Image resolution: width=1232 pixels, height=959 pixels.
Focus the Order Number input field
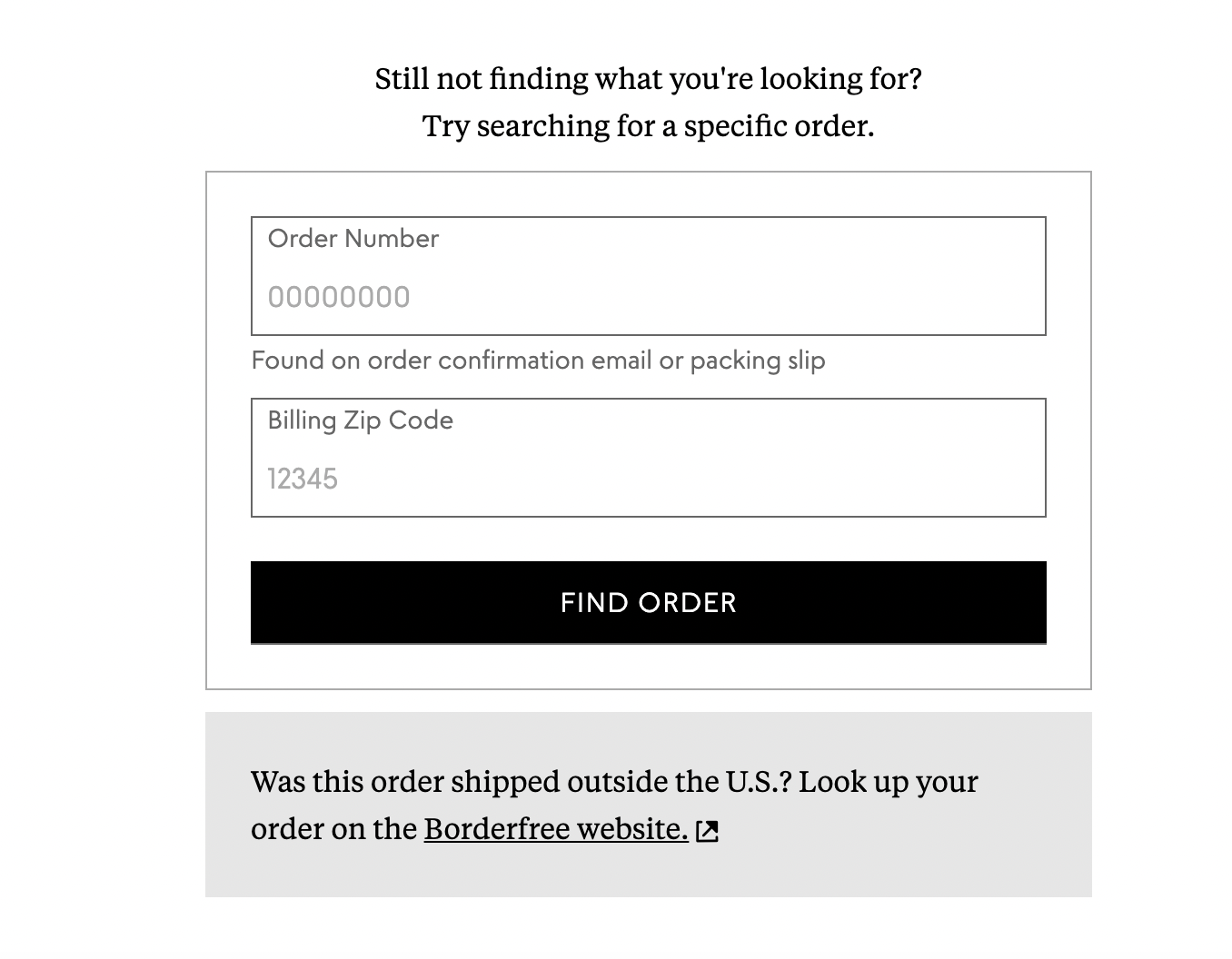coord(649,276)
